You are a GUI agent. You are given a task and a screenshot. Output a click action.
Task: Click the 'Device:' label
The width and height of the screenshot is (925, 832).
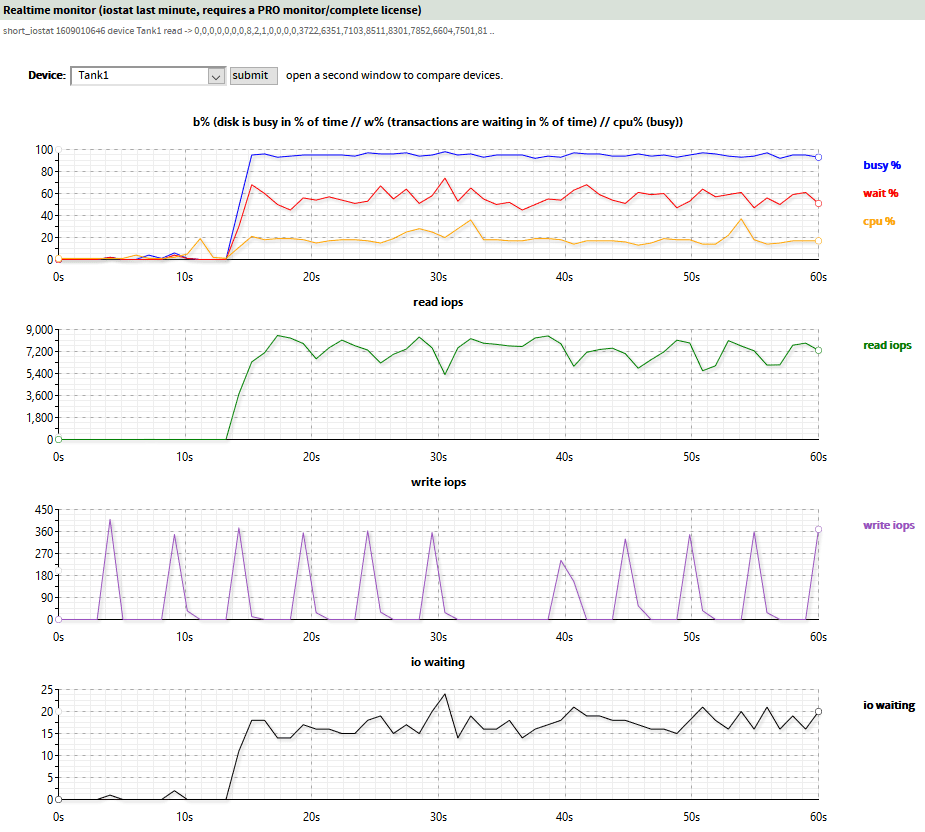[47, 75]
